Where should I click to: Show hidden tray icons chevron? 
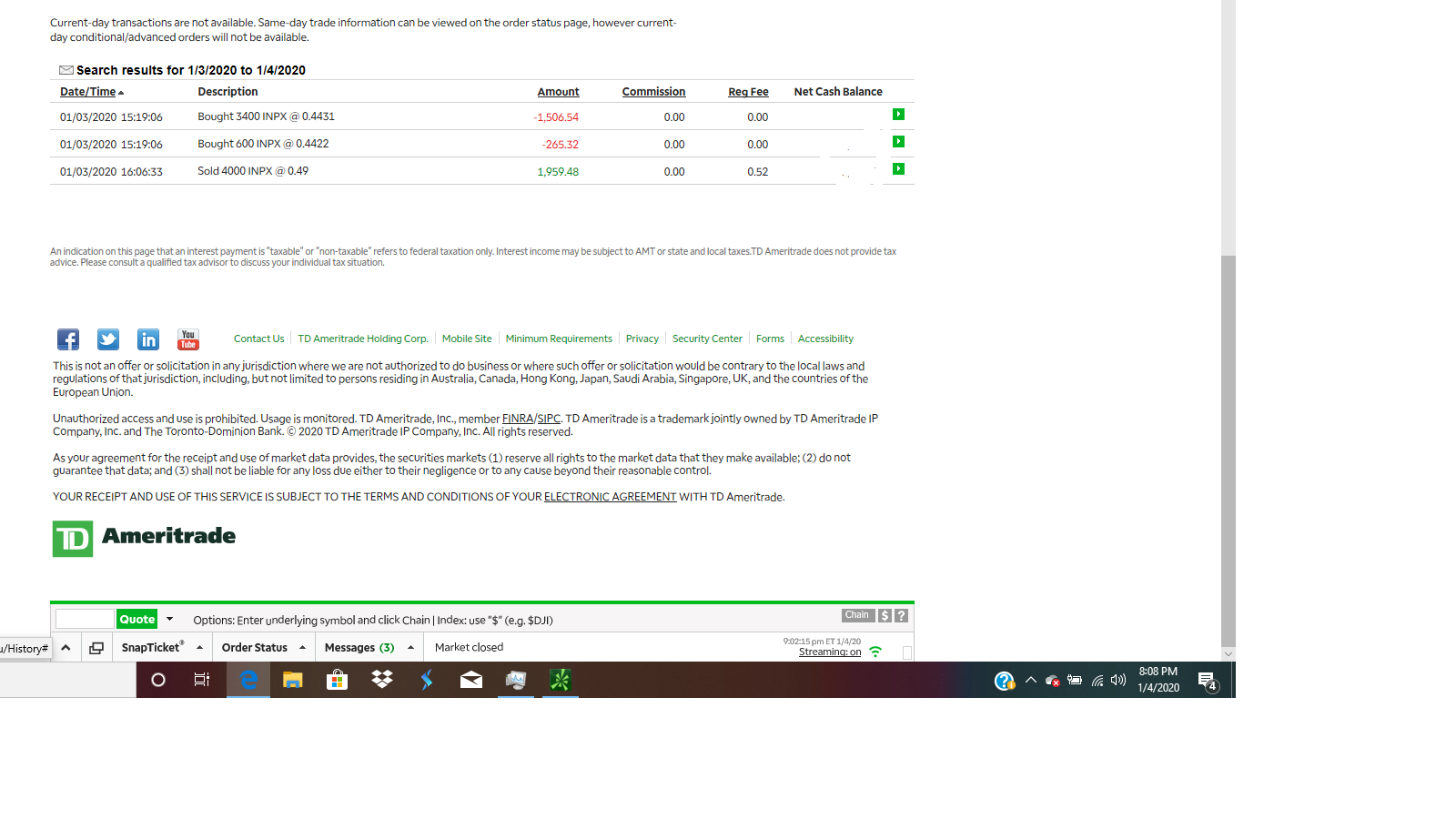pyautogui.click(x=1031, y=680)
